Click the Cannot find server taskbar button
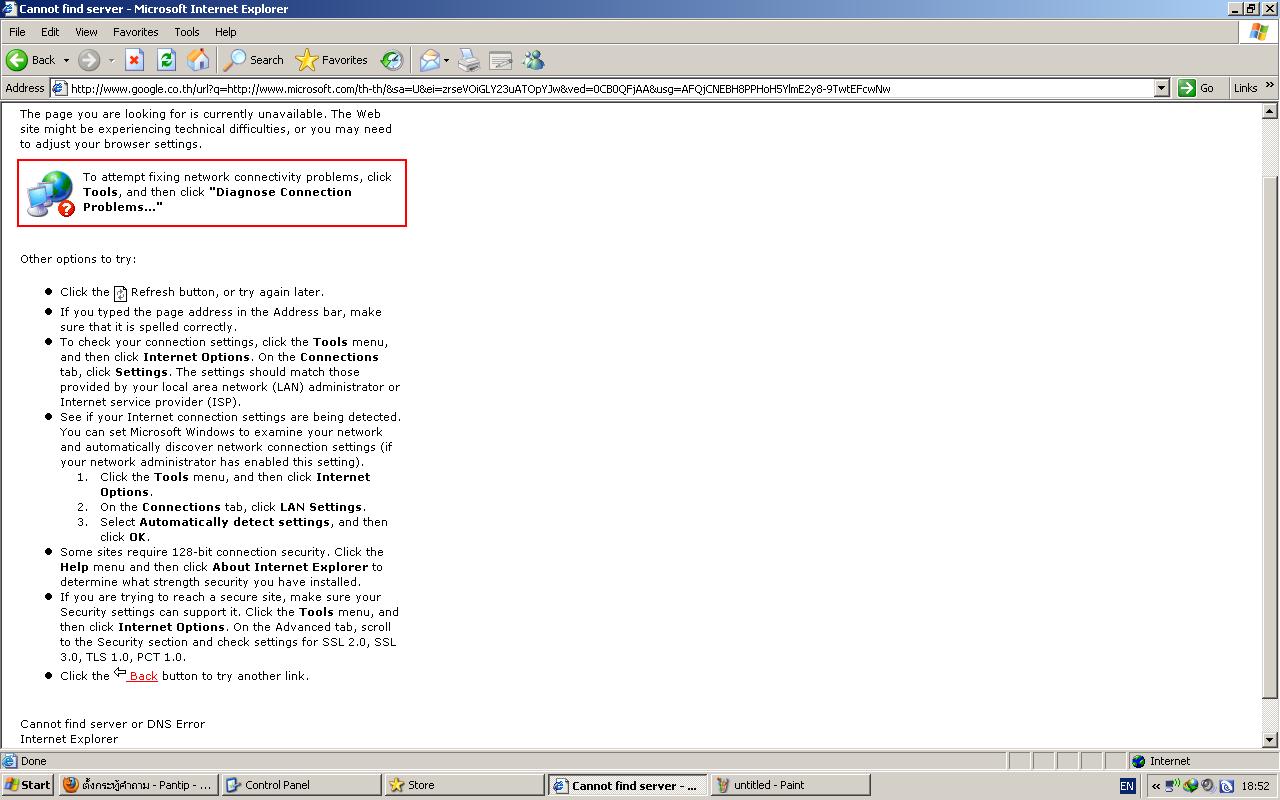 pos(627,785)
